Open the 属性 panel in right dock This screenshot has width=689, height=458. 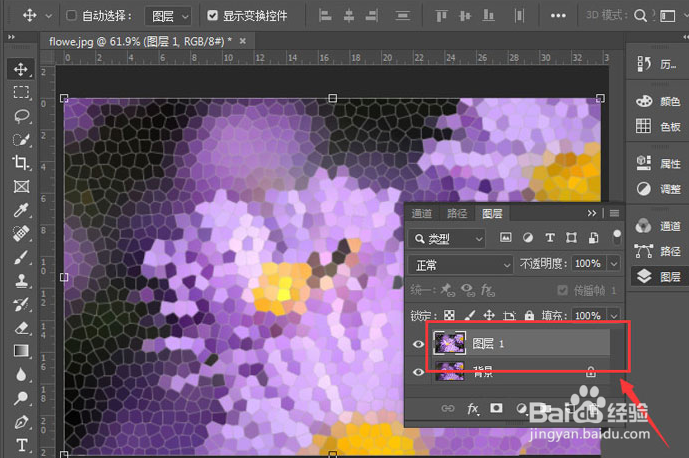pos(658,164)
